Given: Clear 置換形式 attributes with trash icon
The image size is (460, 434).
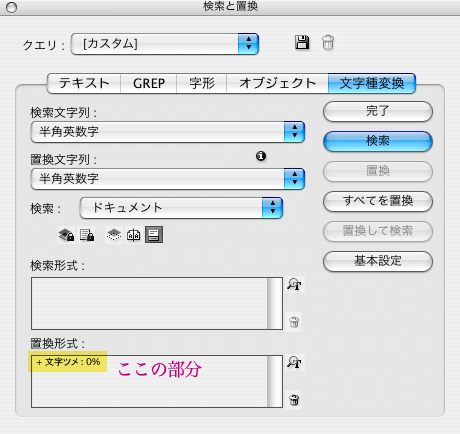Looking at the screenshot, I should [x=294, y=400].
